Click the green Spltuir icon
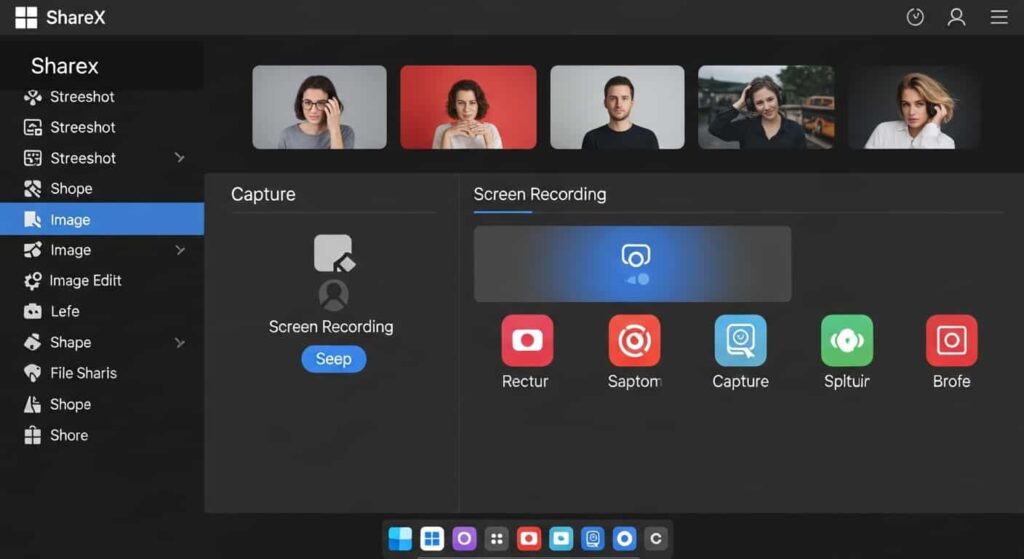Screen dimensions: 1024x559 [x=847, y=340]
